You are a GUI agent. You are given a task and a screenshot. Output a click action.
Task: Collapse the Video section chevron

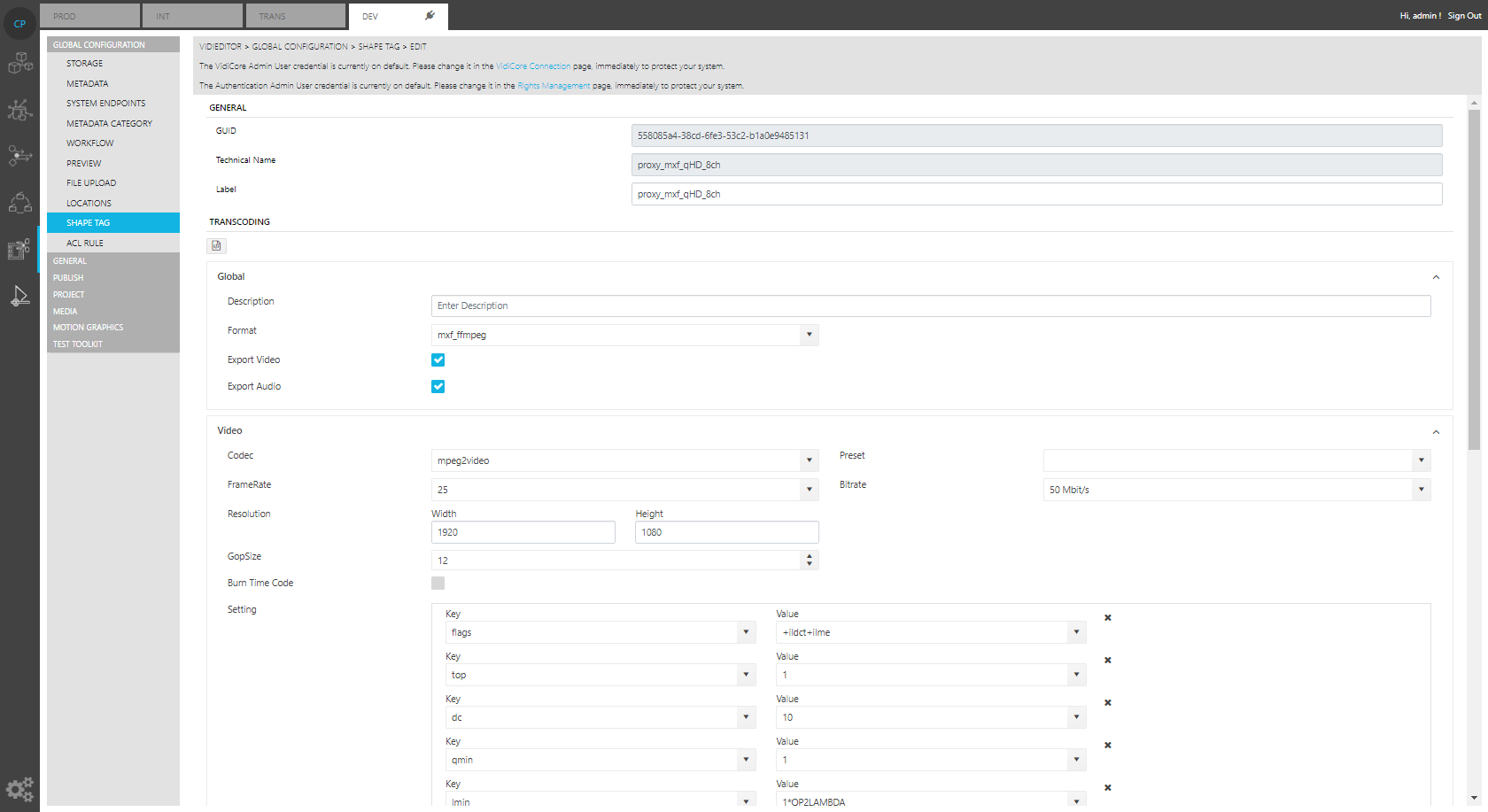pos(1436,432)
